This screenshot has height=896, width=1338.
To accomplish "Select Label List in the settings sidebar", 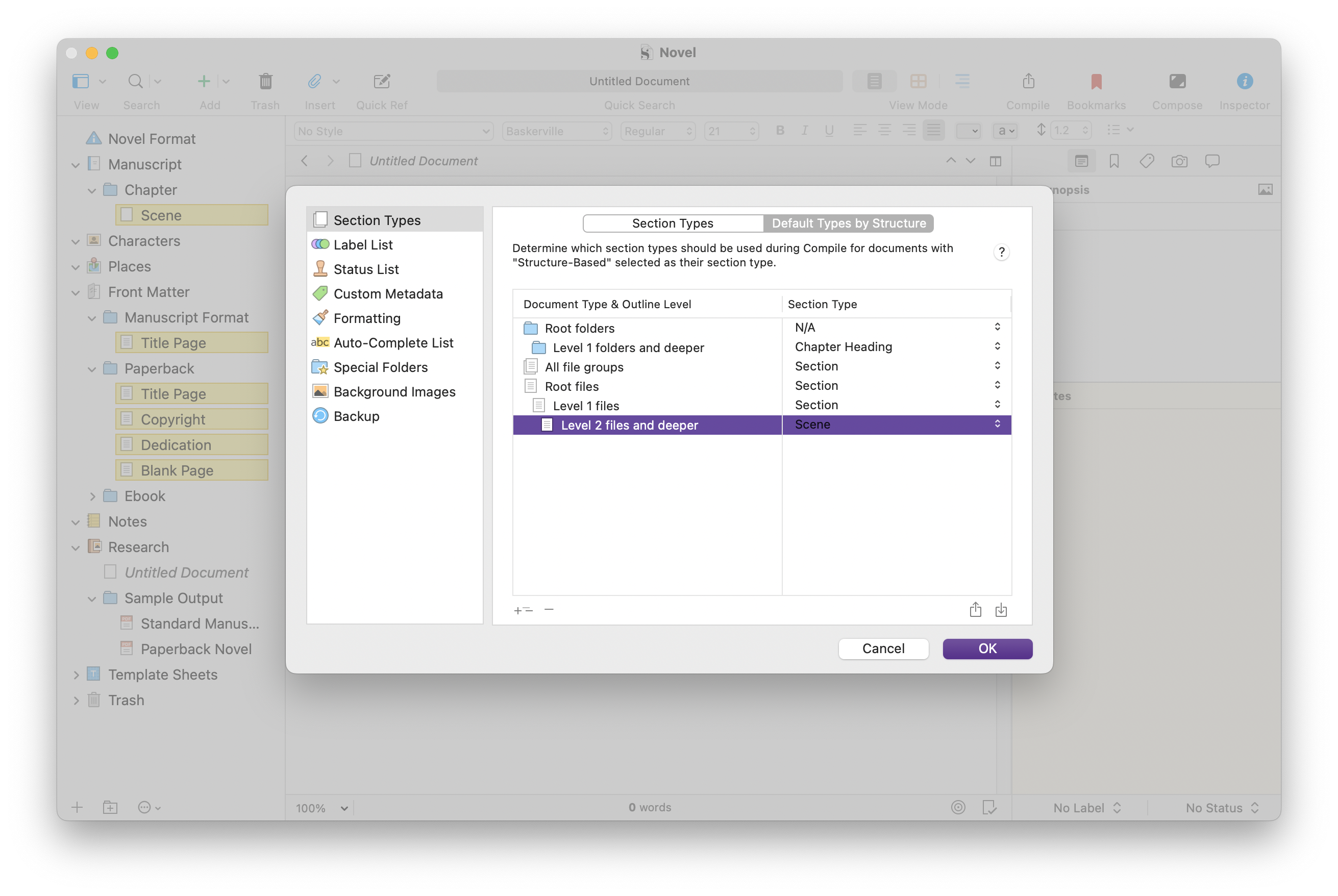I will (x=363, y=244).
